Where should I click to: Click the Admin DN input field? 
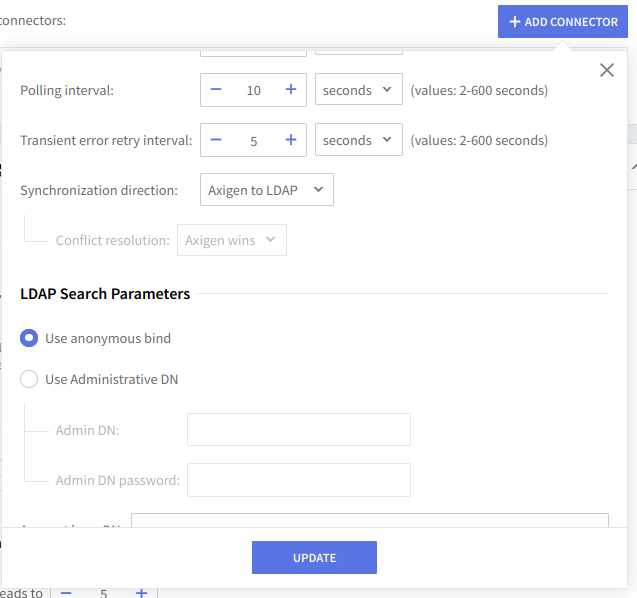tap(298, 430)
